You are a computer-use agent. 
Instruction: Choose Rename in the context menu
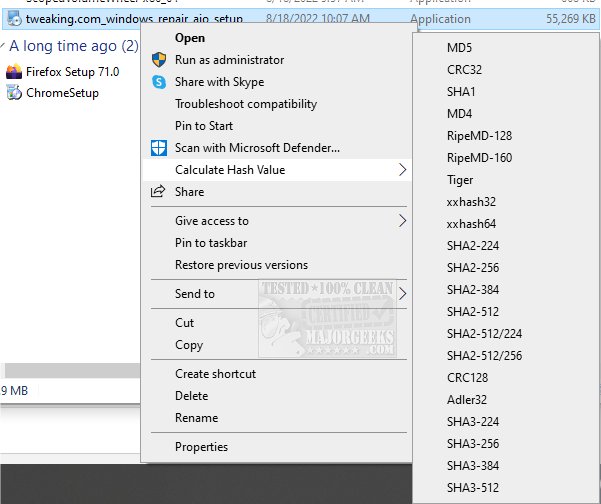point(276,417)
